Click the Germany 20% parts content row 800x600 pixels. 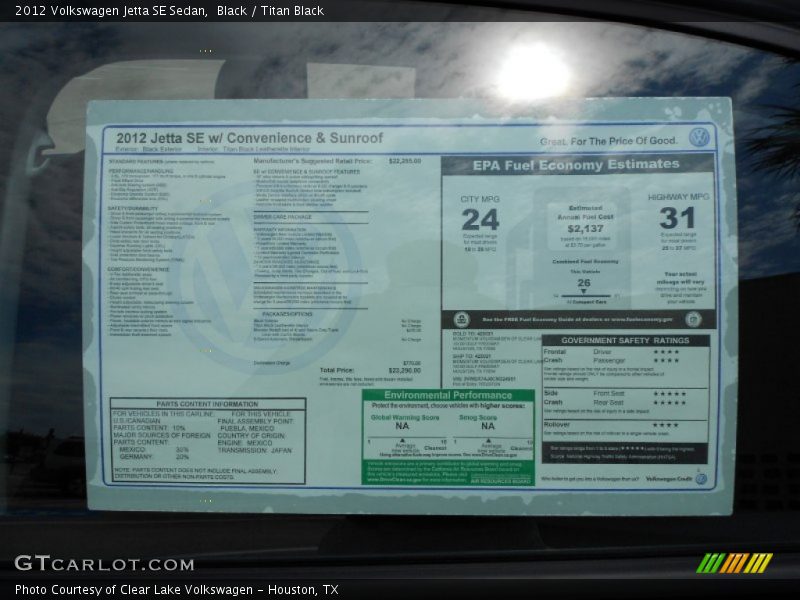coord(154,457)
